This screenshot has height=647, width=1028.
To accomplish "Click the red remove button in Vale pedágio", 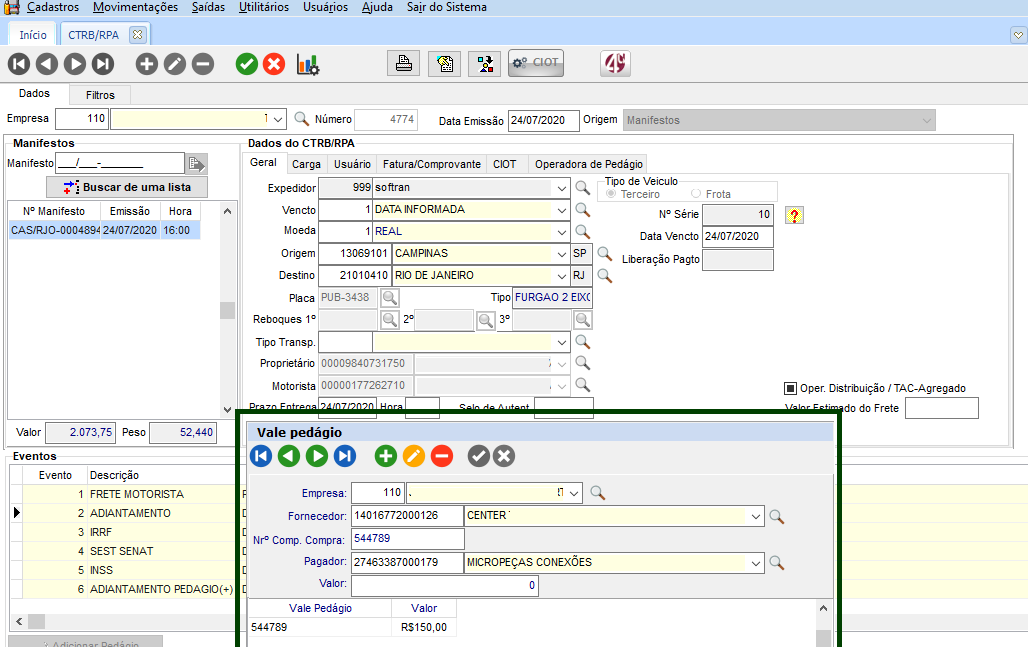I will coord(442,456).
